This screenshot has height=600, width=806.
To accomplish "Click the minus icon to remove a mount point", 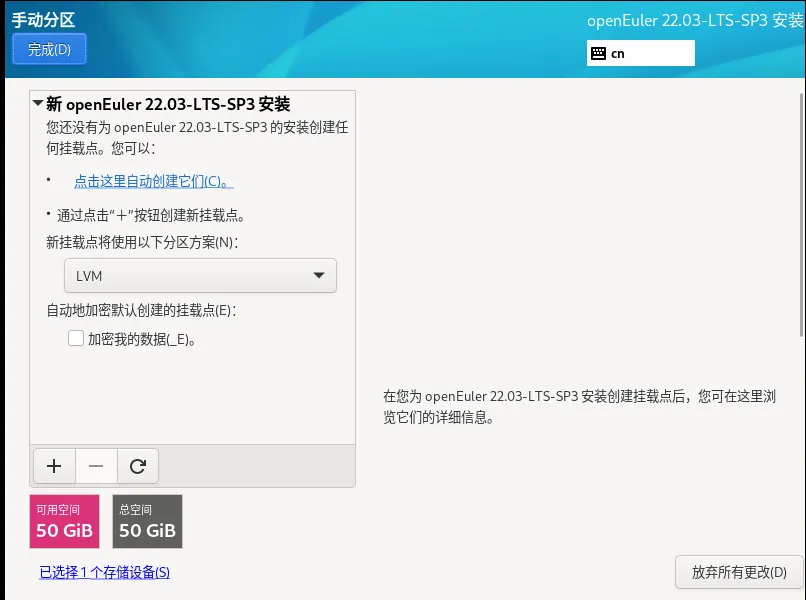I will (96, 466).
